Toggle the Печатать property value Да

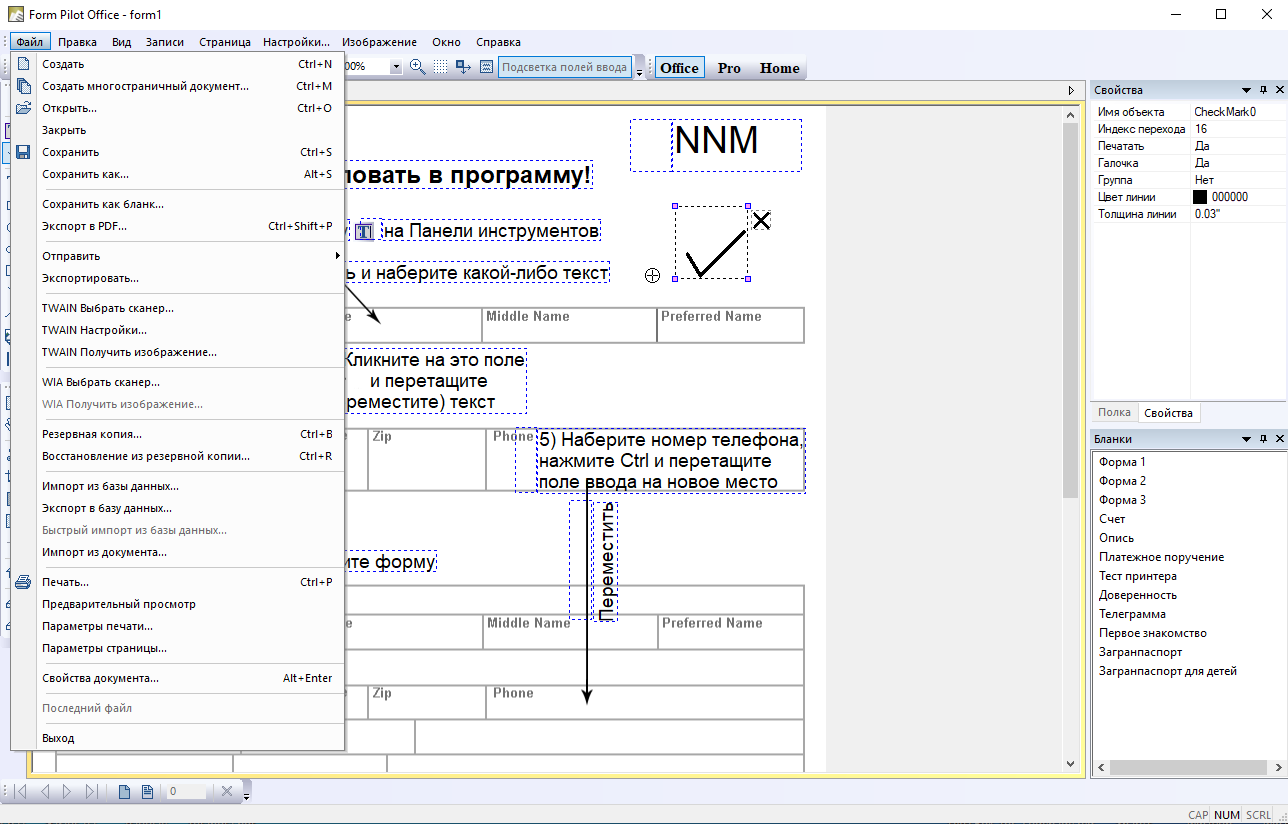point(1203,146)
